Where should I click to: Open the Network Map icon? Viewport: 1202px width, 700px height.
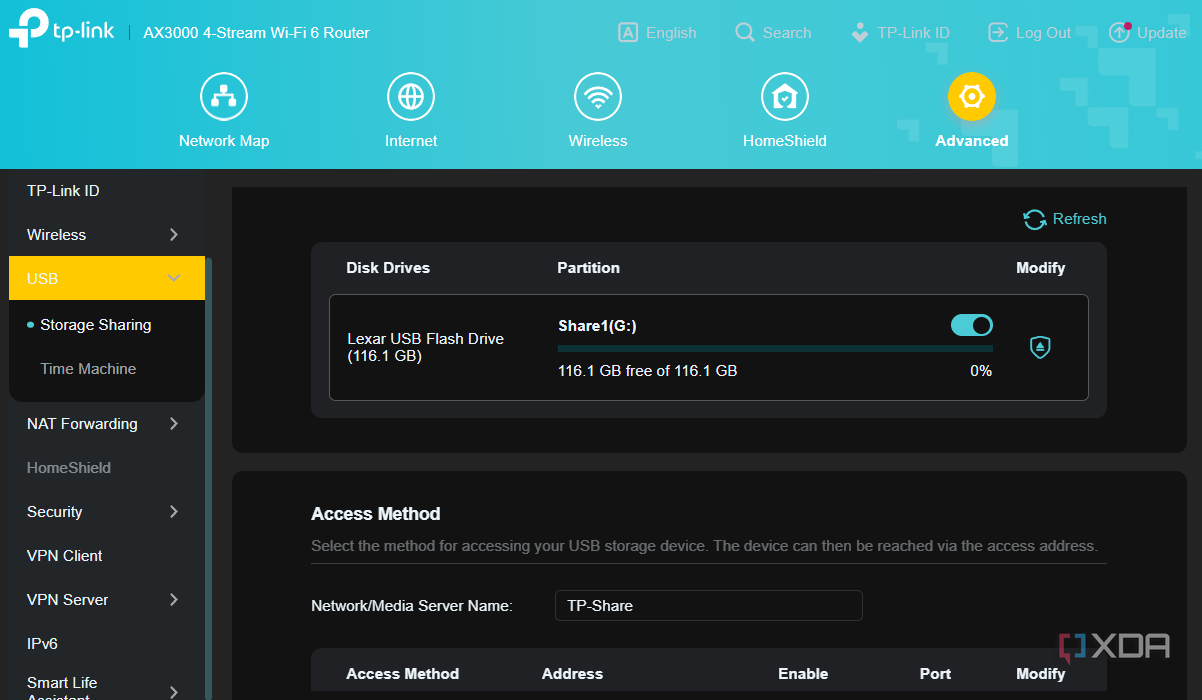(x=224, y=97)
